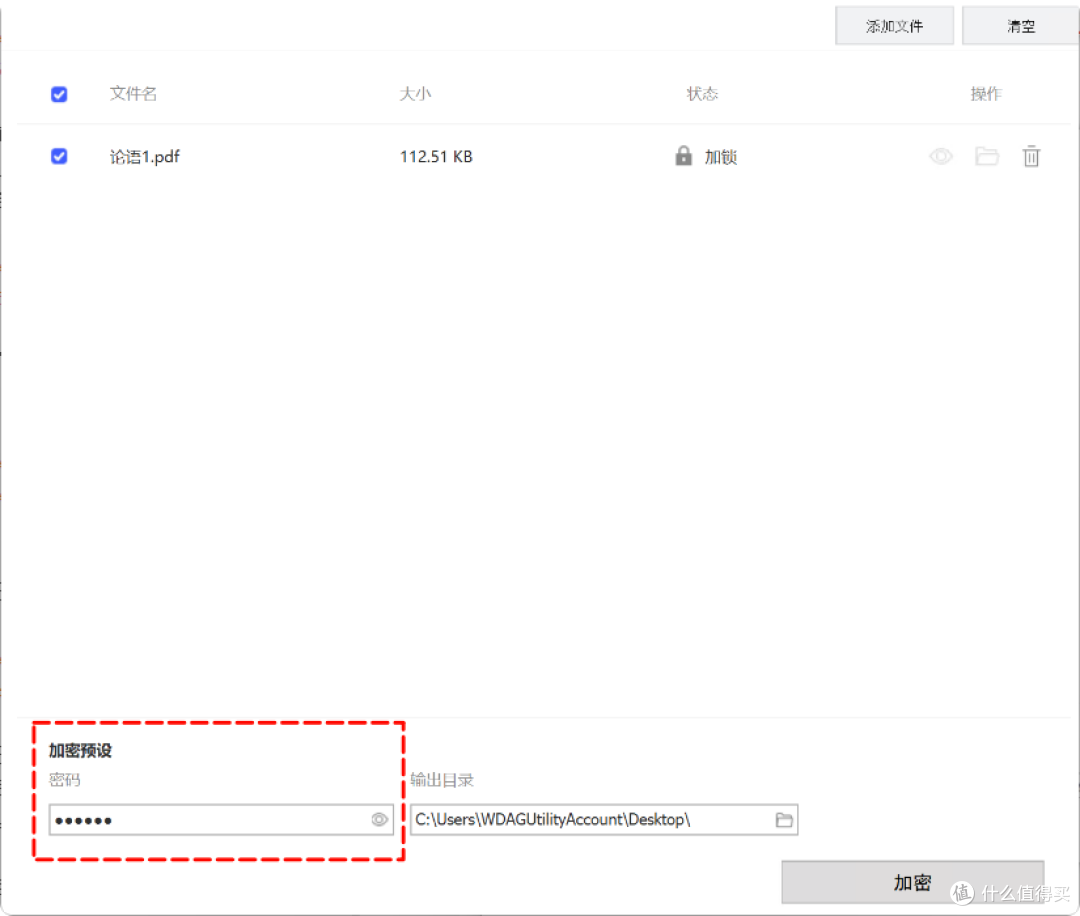Click the 大小 column header
The image size is (1080, 916).
(415, 94)
